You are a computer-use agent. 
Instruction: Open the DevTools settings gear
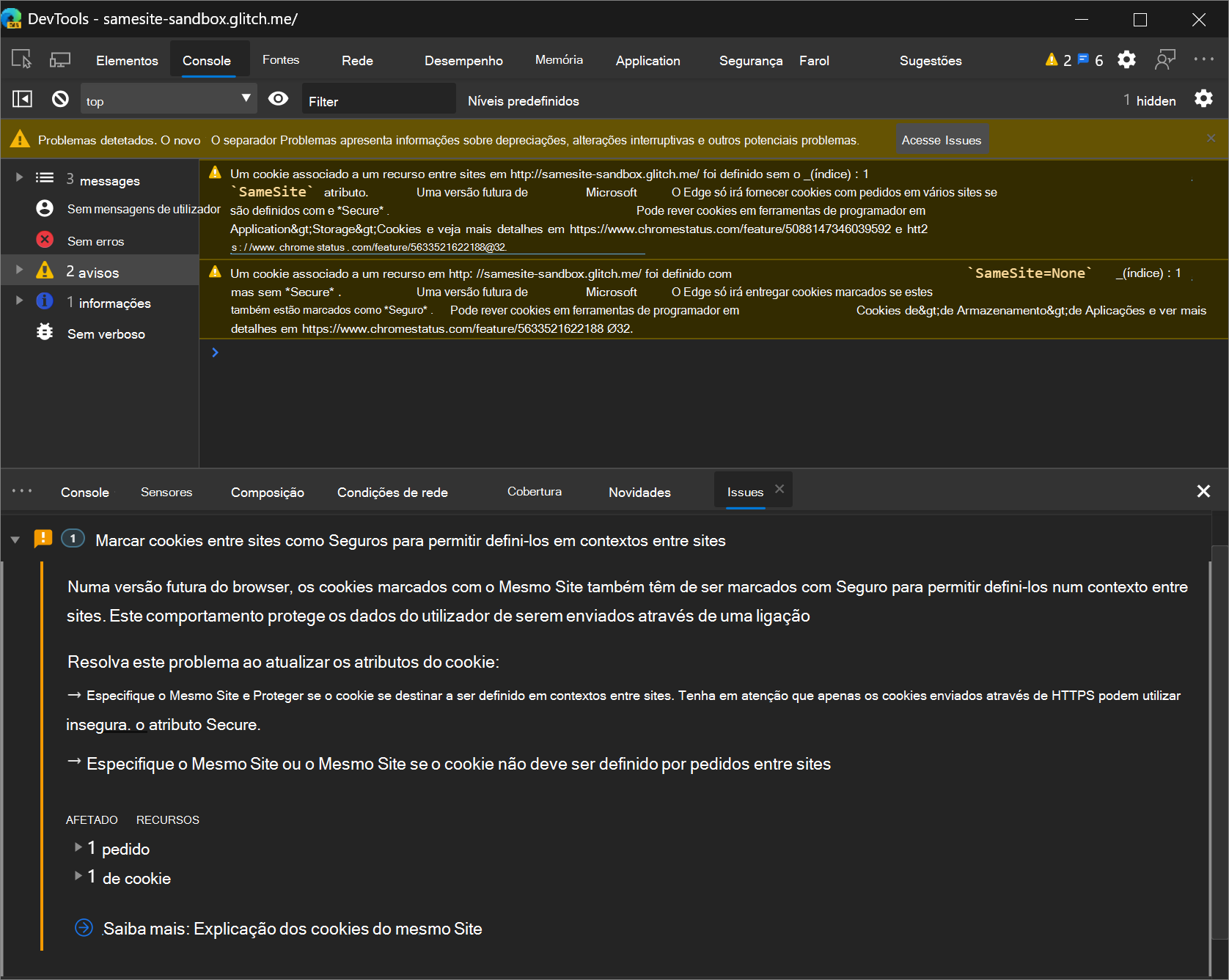[x=1126, y=60]
